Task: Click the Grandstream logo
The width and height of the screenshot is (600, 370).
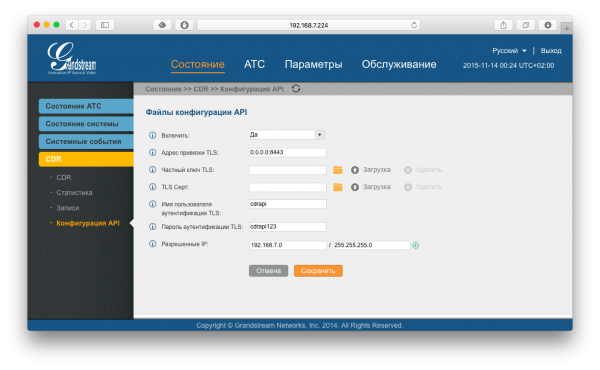Action: [72, 58]
